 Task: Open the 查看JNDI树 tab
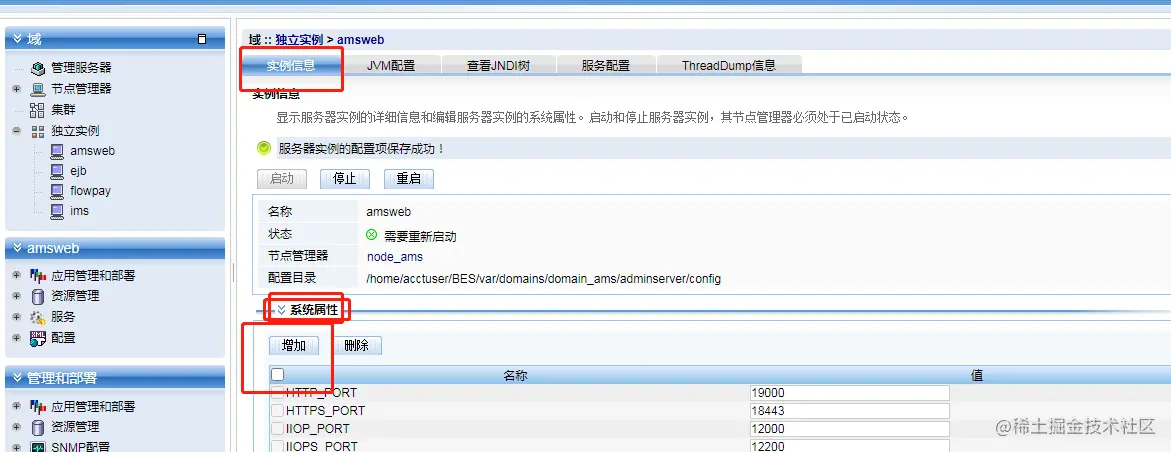click(498, 66)
